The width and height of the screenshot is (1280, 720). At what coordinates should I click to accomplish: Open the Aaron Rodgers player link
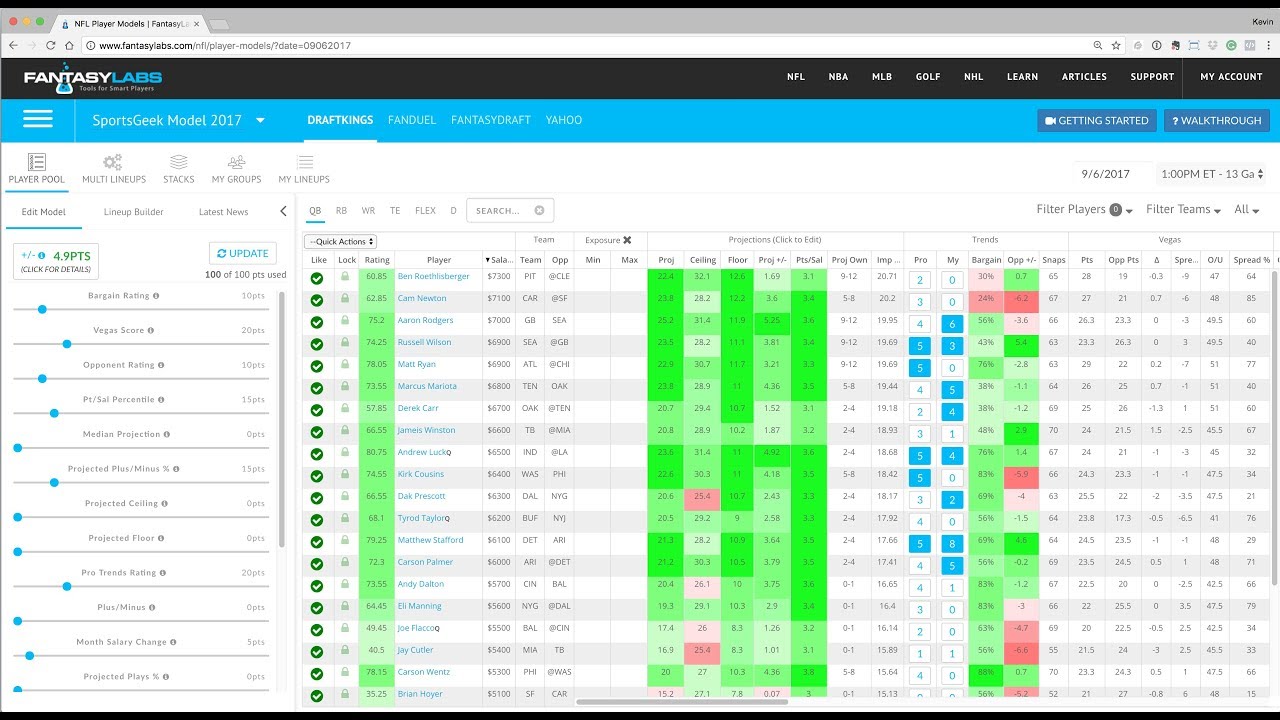(x=425, y=321)
